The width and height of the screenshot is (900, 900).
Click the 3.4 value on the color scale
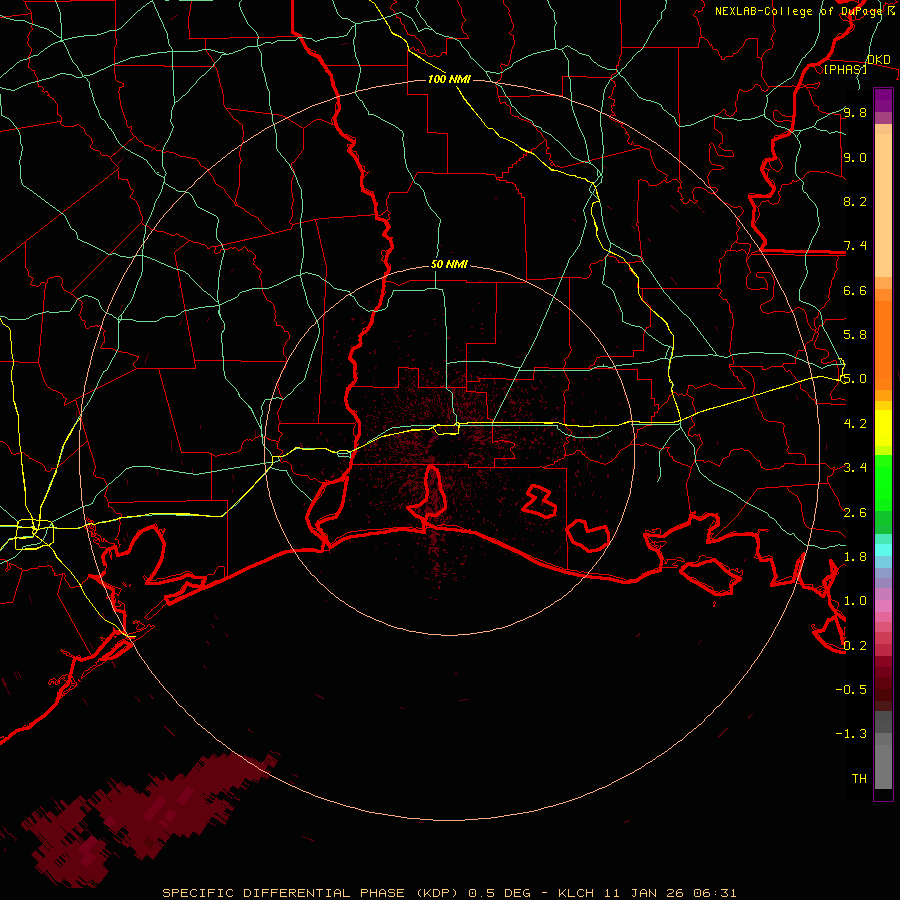coord(855,468)
